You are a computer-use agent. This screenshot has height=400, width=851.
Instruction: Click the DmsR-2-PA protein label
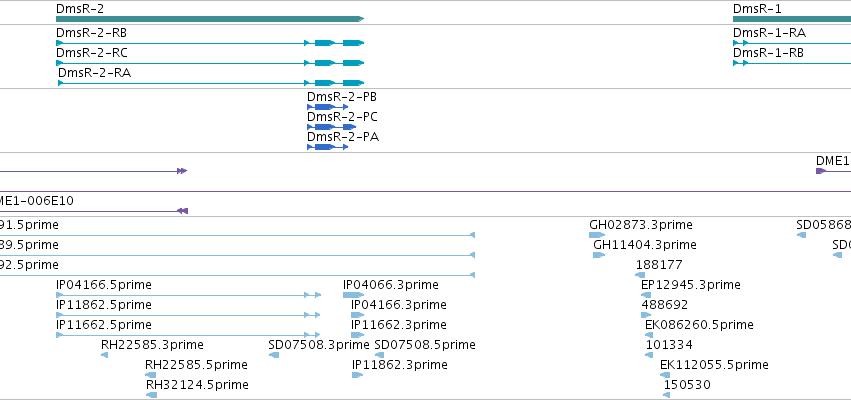click(x=343, y=137)
